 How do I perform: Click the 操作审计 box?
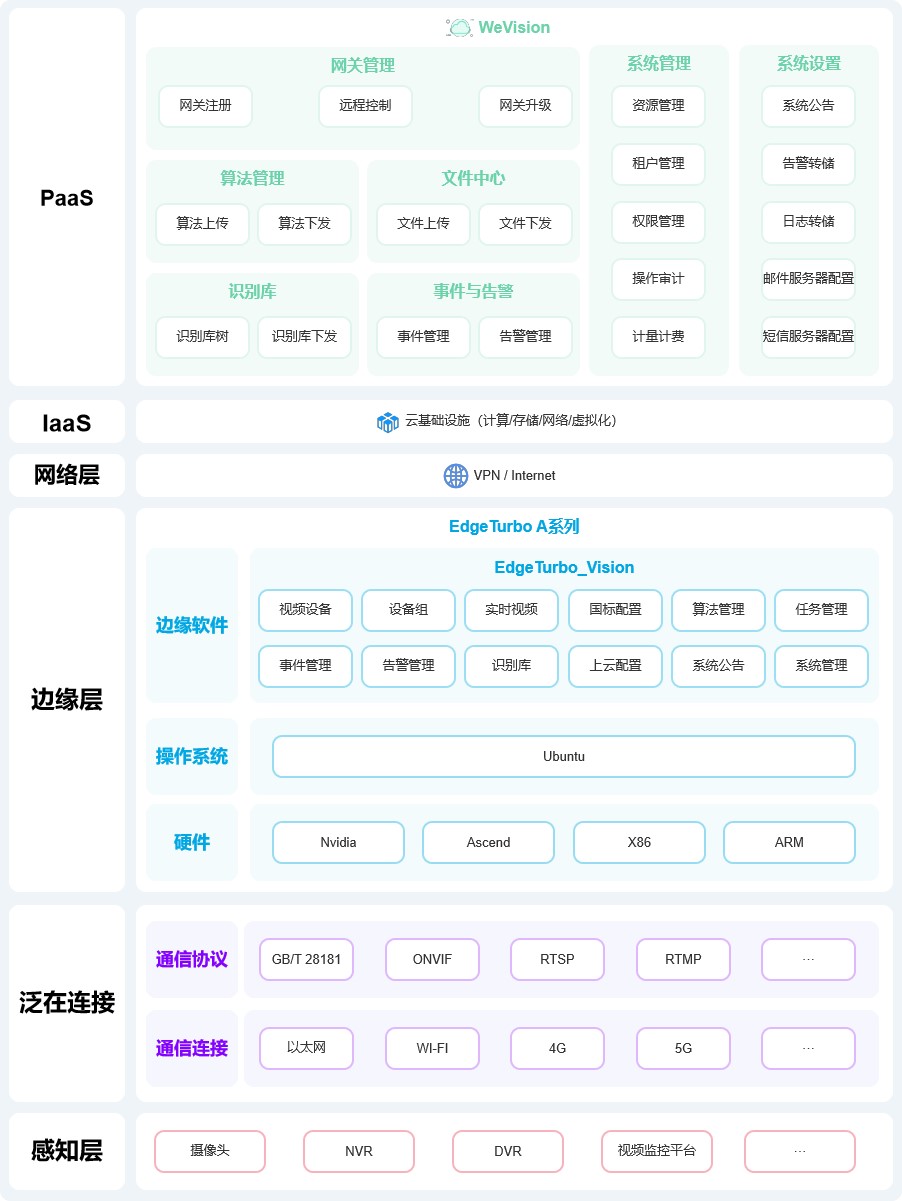(658, 279)
